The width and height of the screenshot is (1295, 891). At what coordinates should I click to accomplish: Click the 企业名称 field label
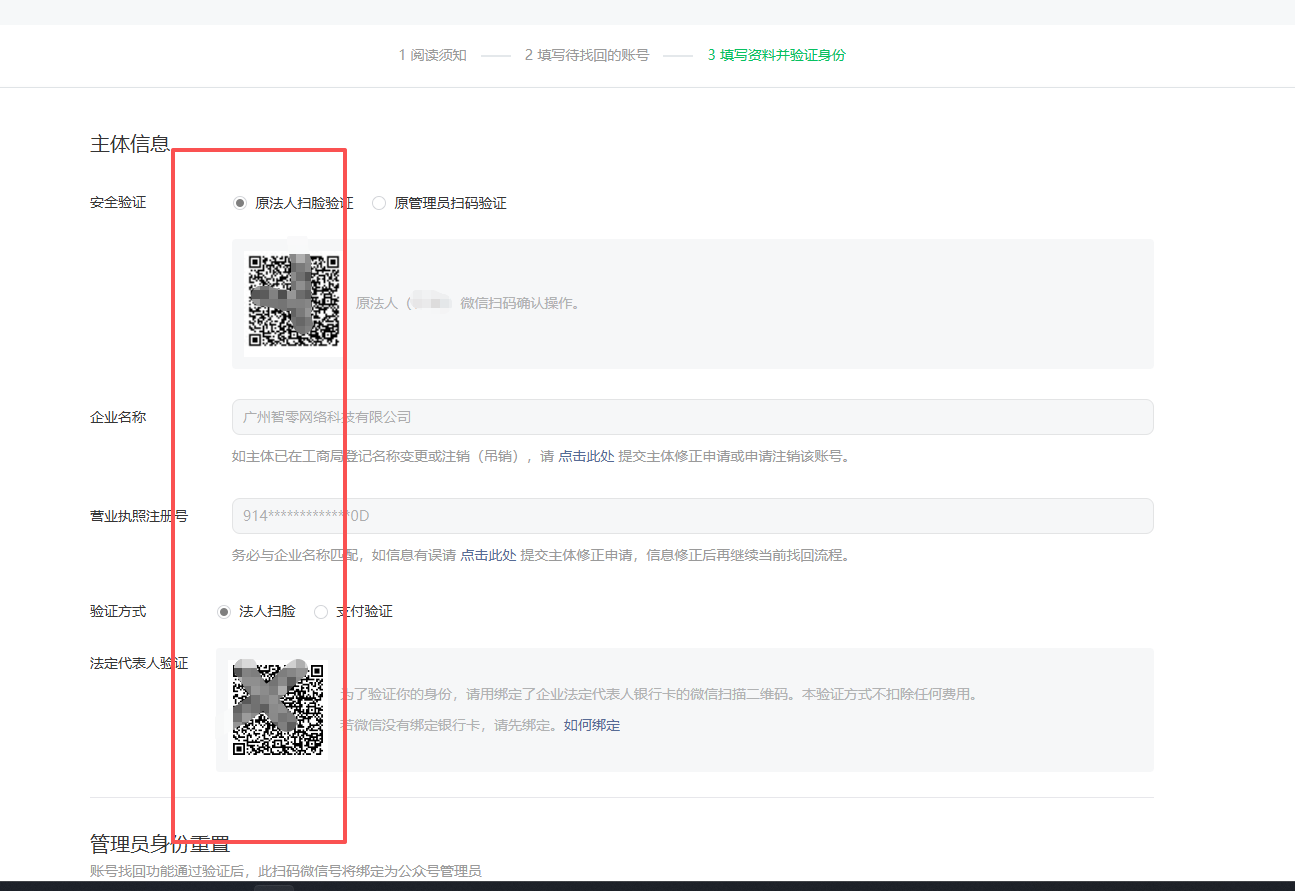(x=118, y=417)
